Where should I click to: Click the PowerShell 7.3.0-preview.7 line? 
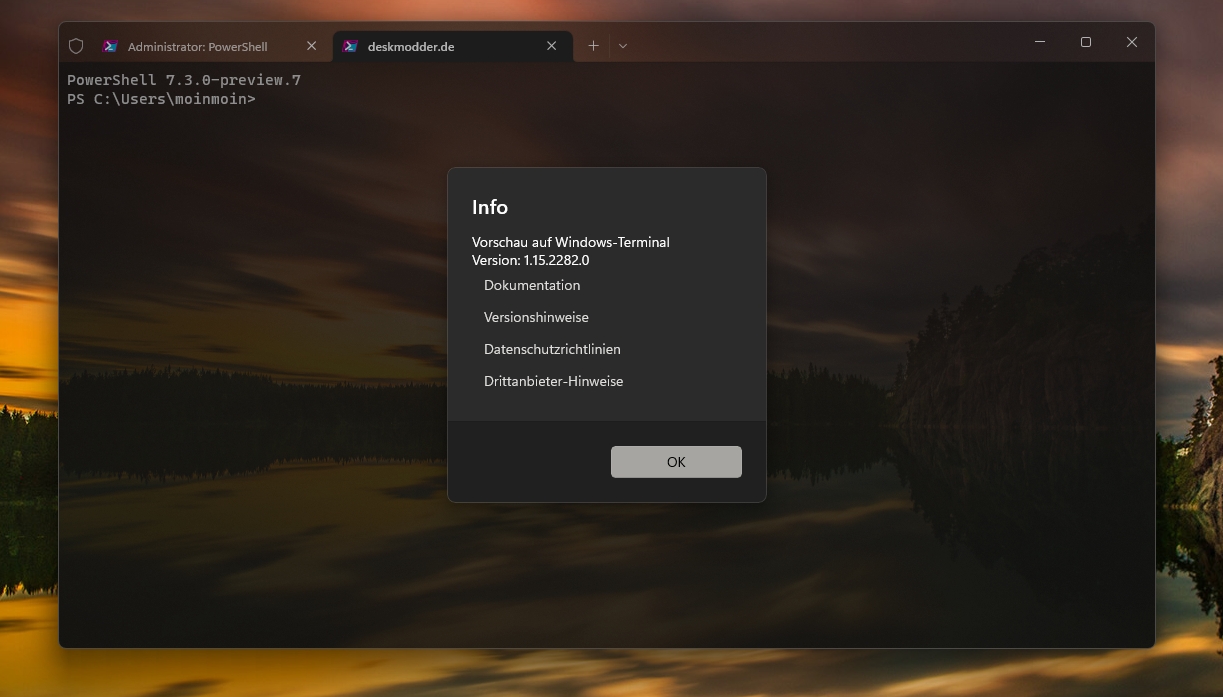184,80
